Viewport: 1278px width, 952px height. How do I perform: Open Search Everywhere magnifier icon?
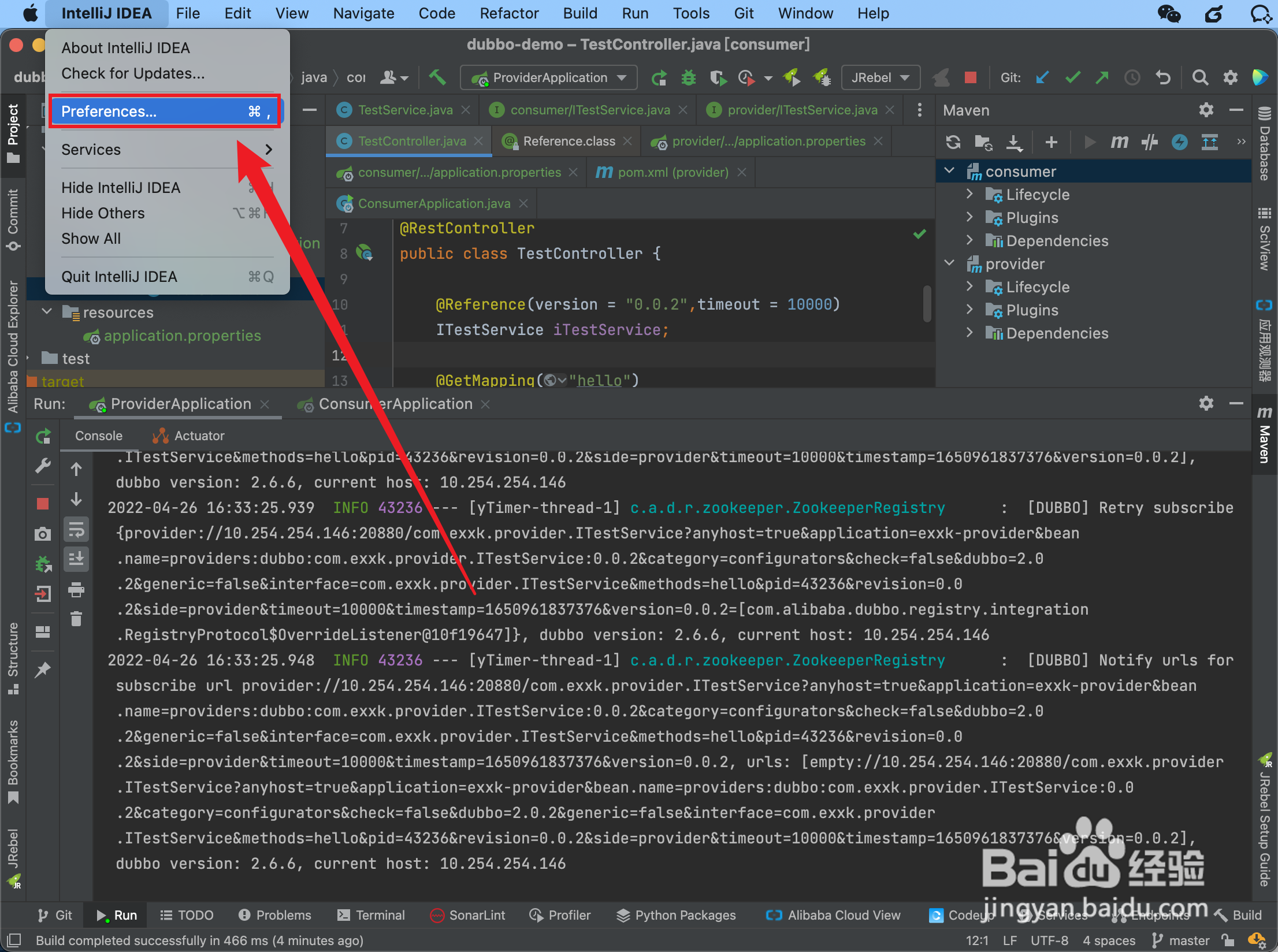[1200, 77]
